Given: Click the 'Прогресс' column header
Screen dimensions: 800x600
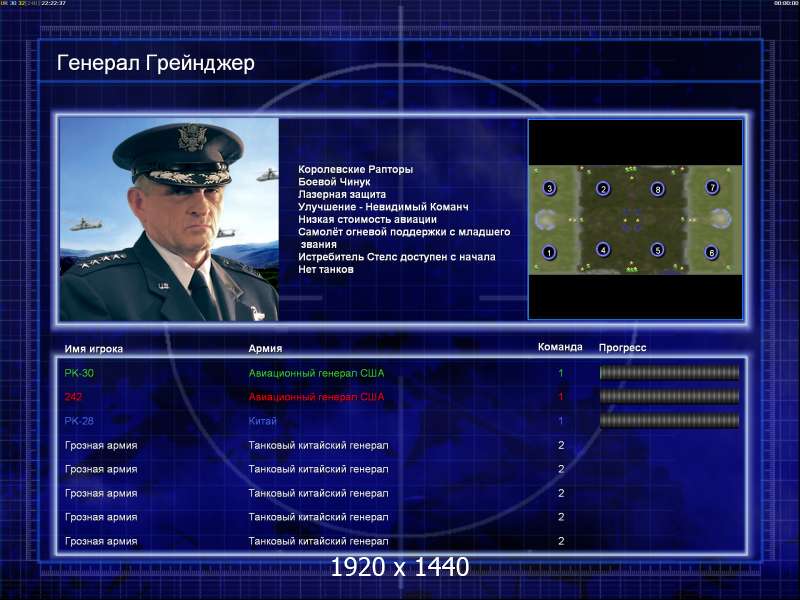Looking at the screenshot, I should [x=622, y=347].
